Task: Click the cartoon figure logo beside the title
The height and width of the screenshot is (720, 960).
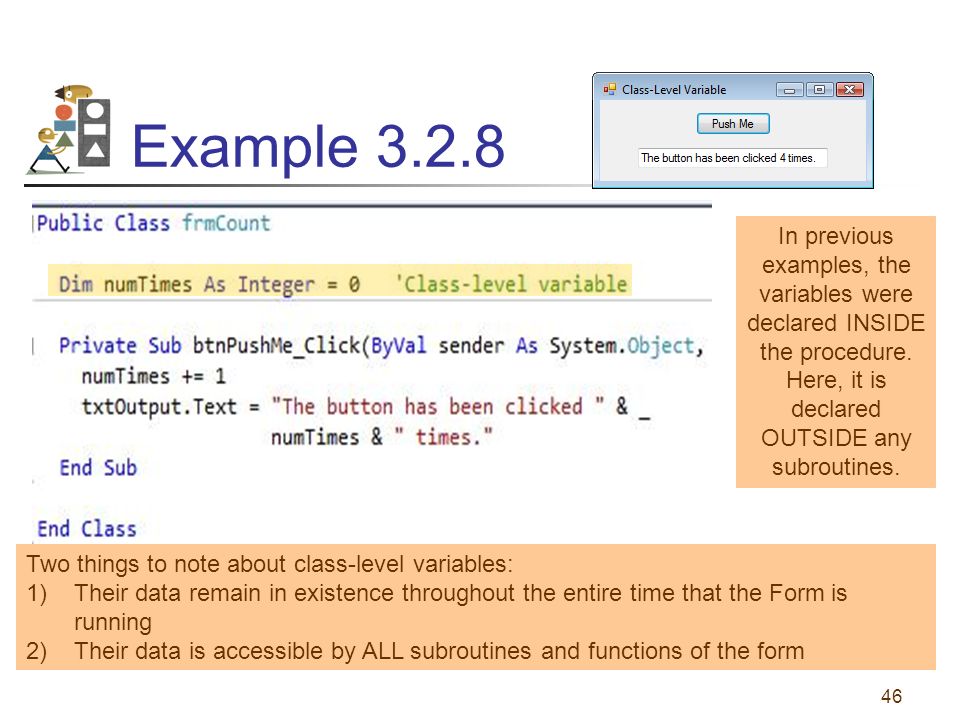Action: (69, 130)
